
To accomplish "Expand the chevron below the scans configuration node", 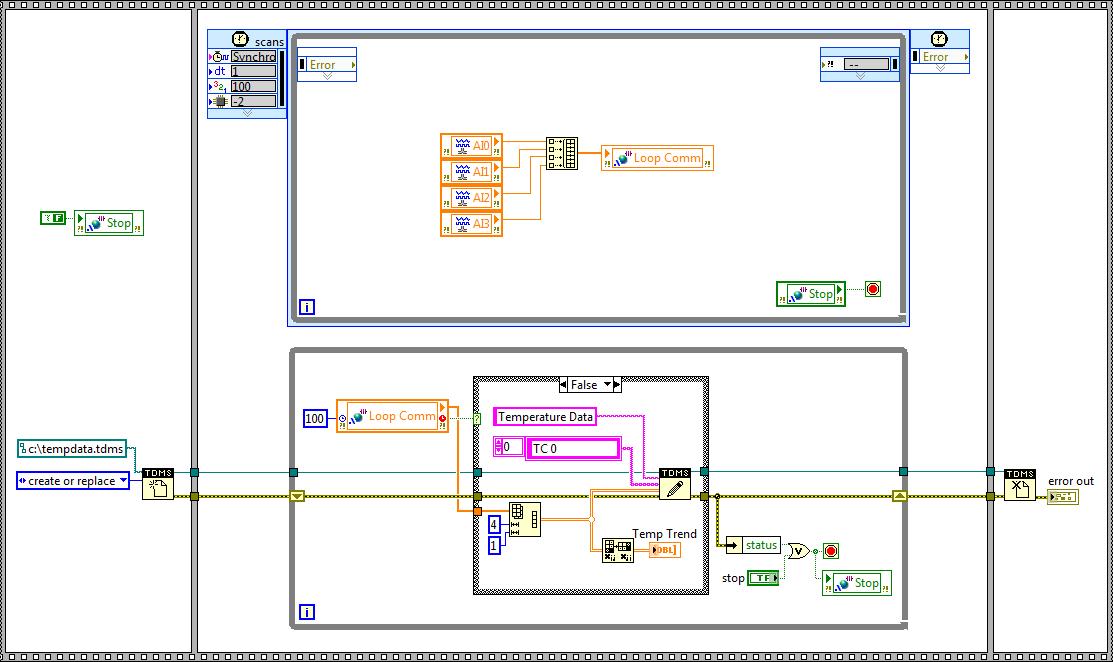I will pyautogui.click(x=247, y=113).
